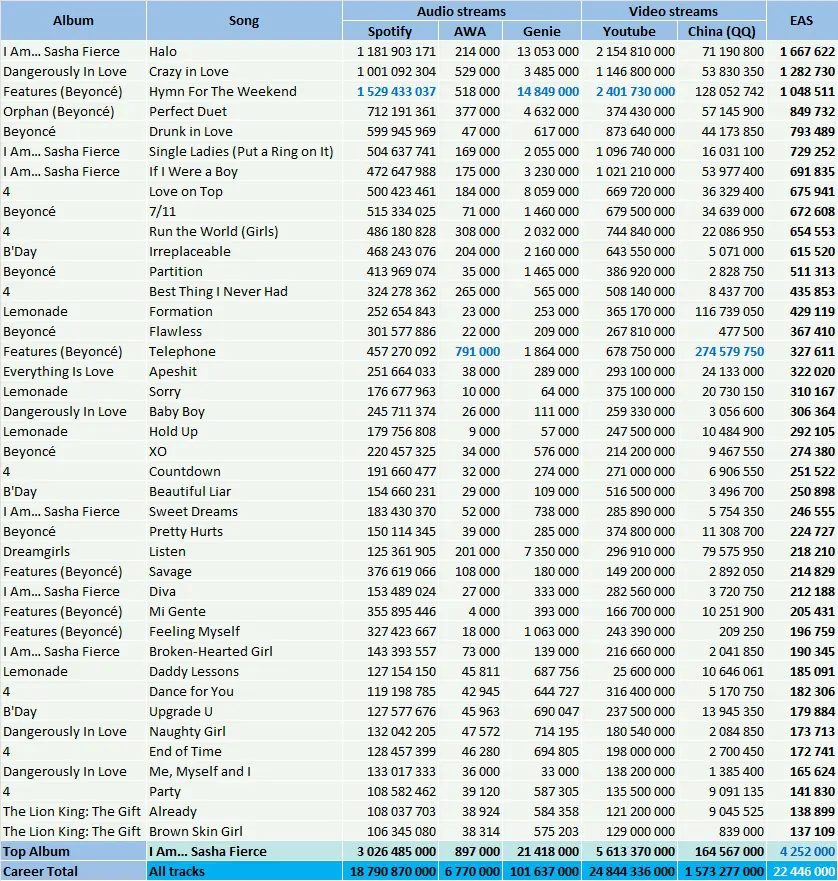Select the Spotify column header

pyautogui.click(x=390, y=31)
